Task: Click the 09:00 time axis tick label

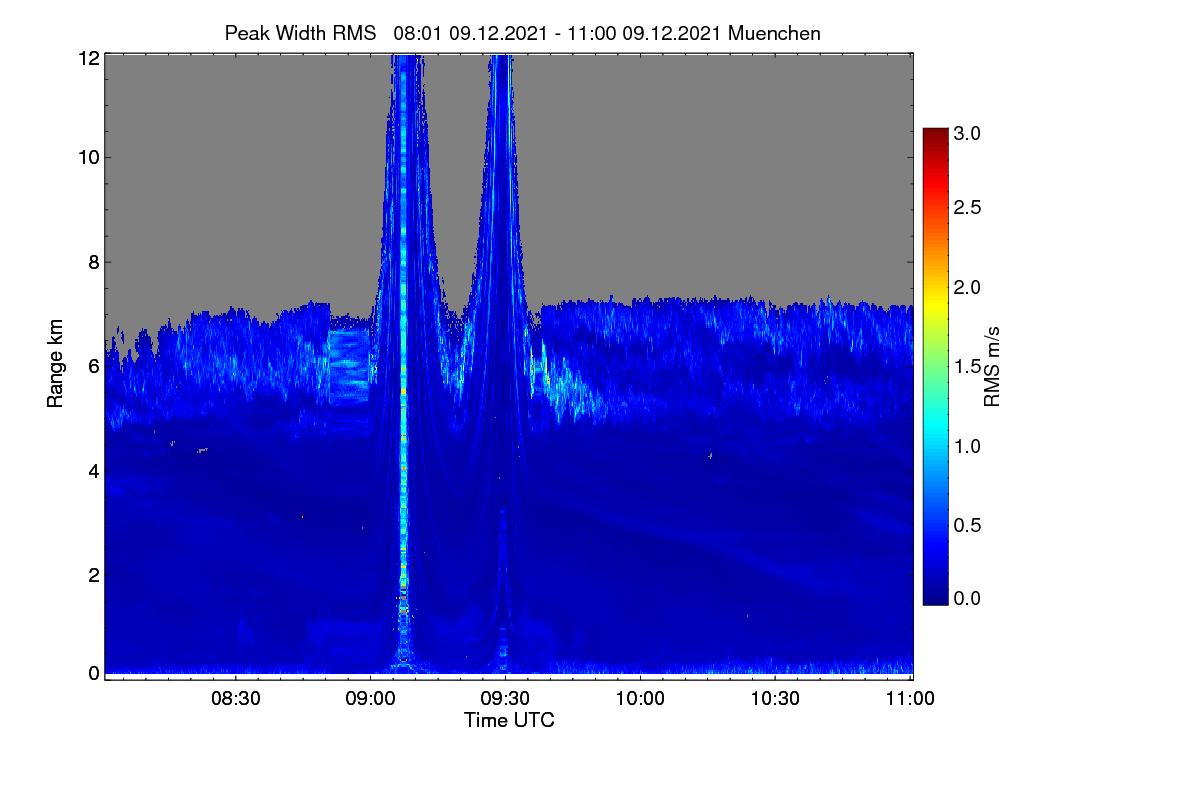Action: [370, 699]
